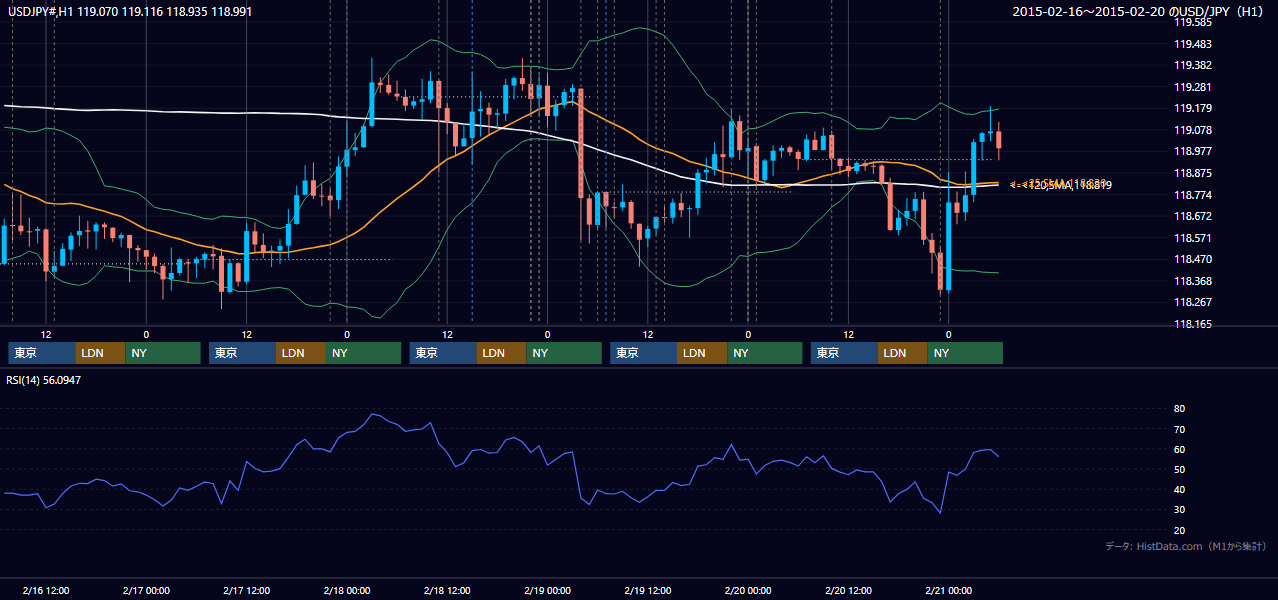The height and width of the screenshot is (600, 1278).
Task: Click price axis label 119.483
Action: click(1194, 44)
